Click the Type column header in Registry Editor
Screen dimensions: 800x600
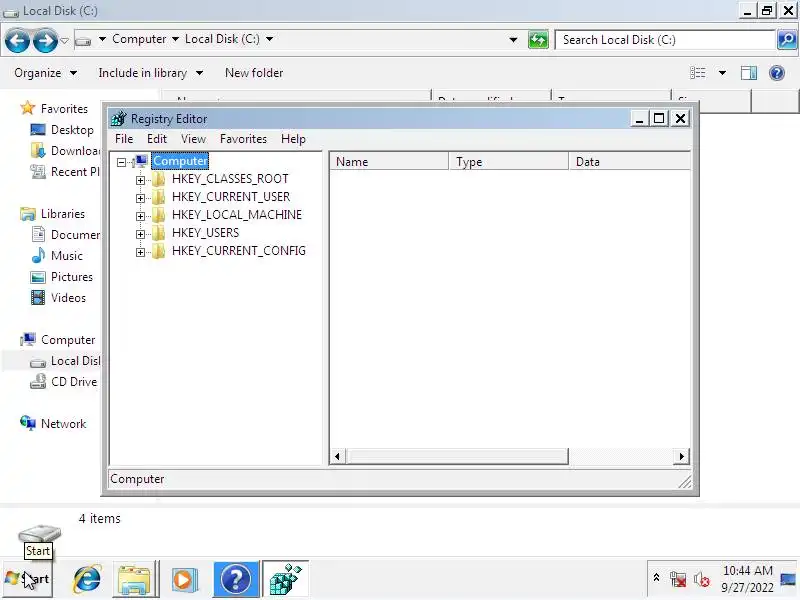pyautogui.click(x=509, y=162)
